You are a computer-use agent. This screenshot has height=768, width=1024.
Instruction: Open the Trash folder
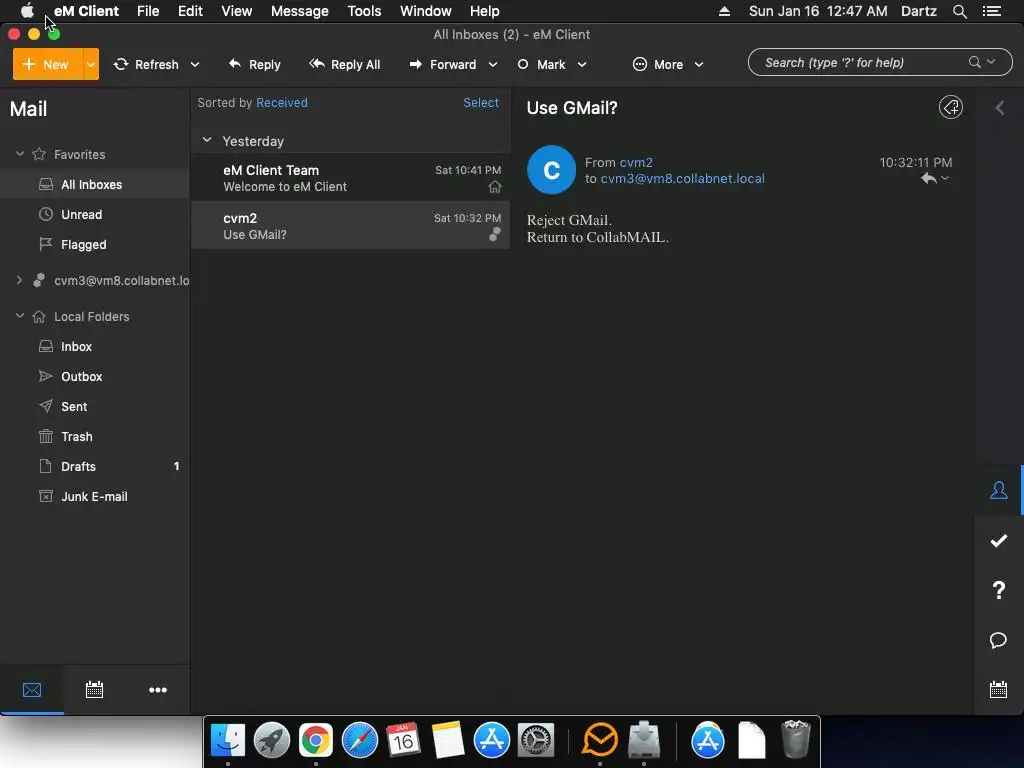point(95,436)
